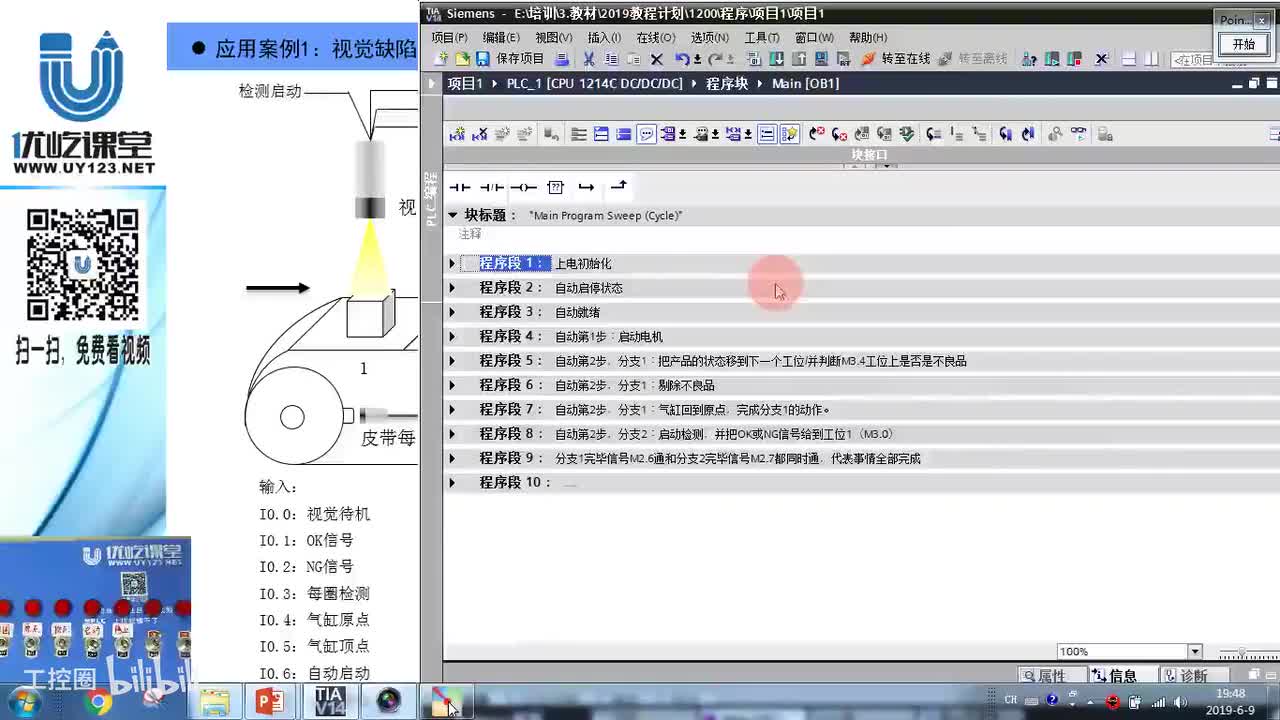Expand 程序段 2 自动启停状态
1280x720 pixels.
(x=452, y=288)
